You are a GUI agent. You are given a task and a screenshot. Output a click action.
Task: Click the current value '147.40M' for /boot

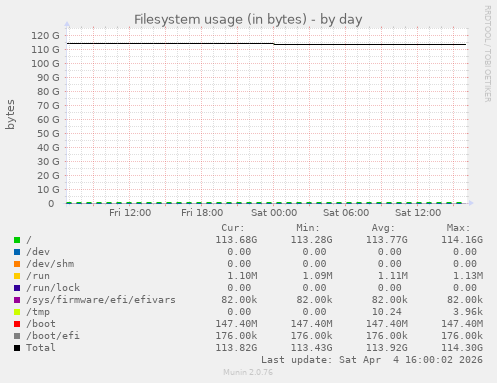tap(236, 324)
